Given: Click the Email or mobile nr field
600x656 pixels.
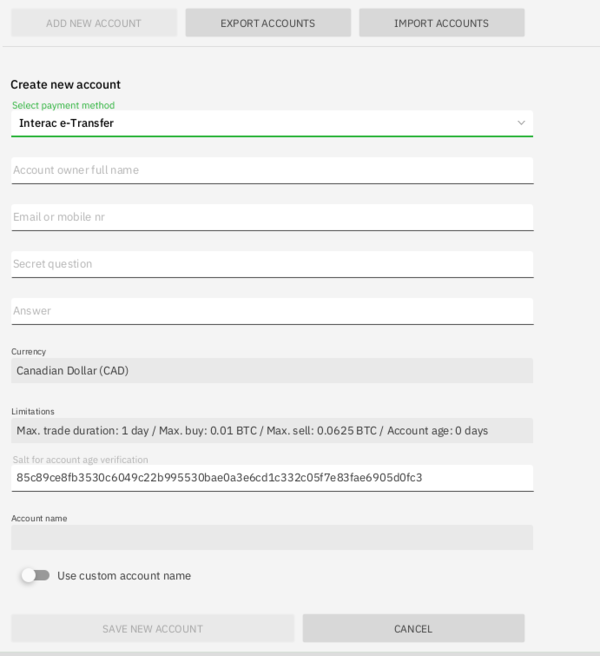Looking at the screenshot, I should (x=272, y=217).
